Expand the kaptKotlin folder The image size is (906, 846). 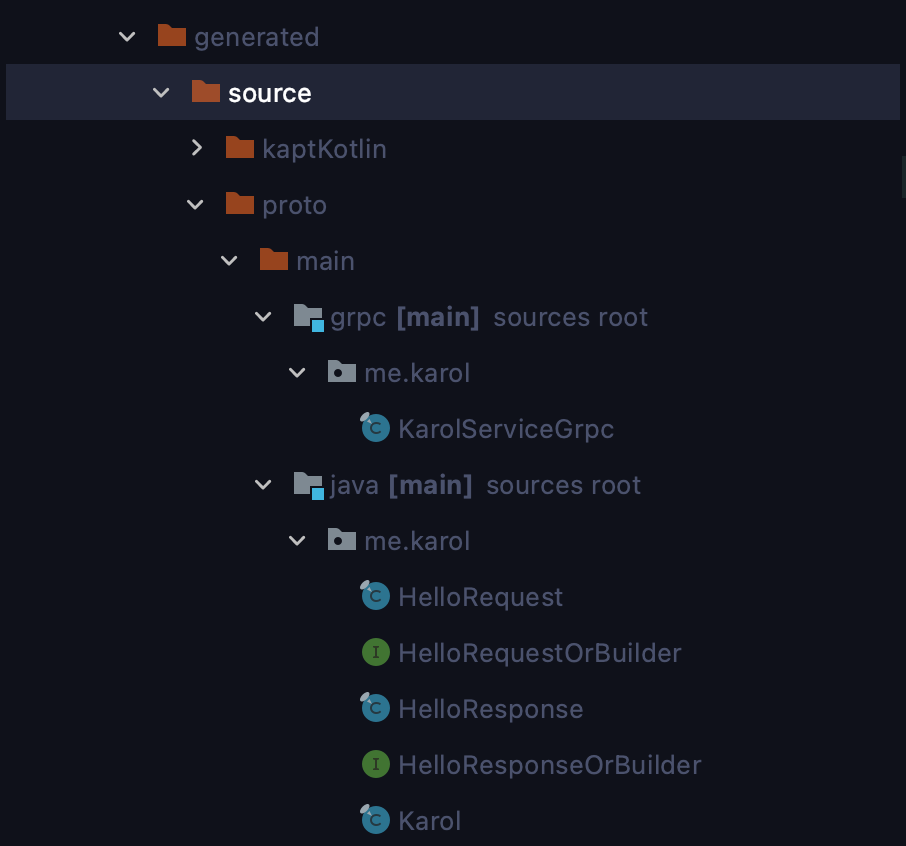[x=196, y=148]
